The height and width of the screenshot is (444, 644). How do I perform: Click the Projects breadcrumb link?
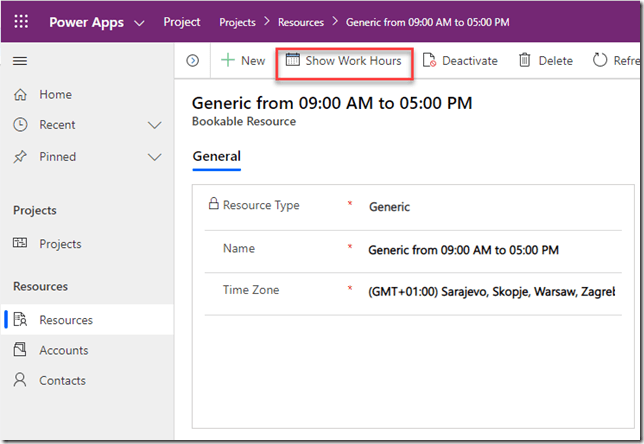[x=238, y=22]
